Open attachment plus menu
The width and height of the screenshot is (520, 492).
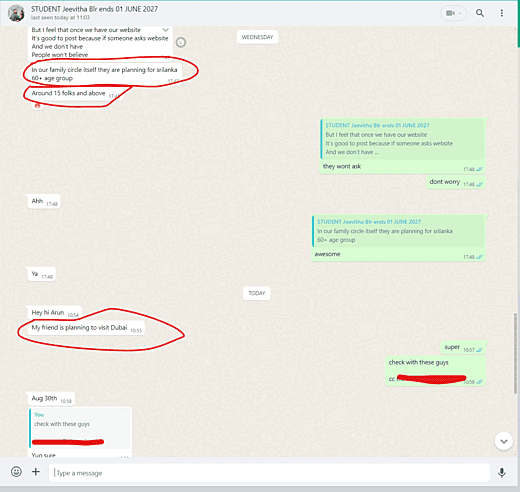(36, 472)
